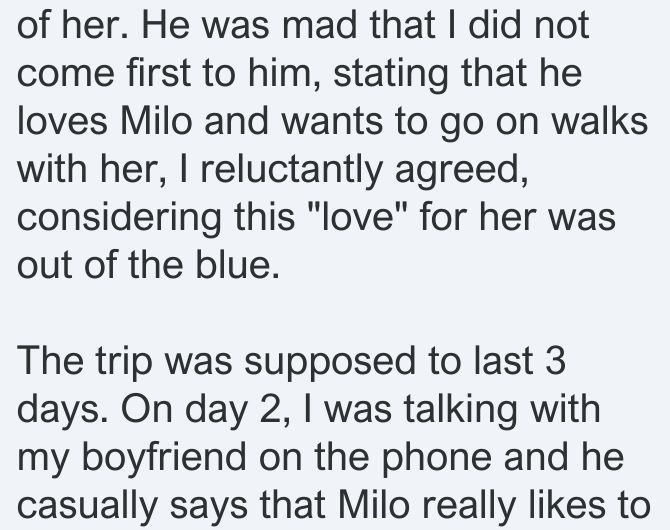Click the word "considering"
Viewport: 670px width, 530px height.
tap(119, 218)
